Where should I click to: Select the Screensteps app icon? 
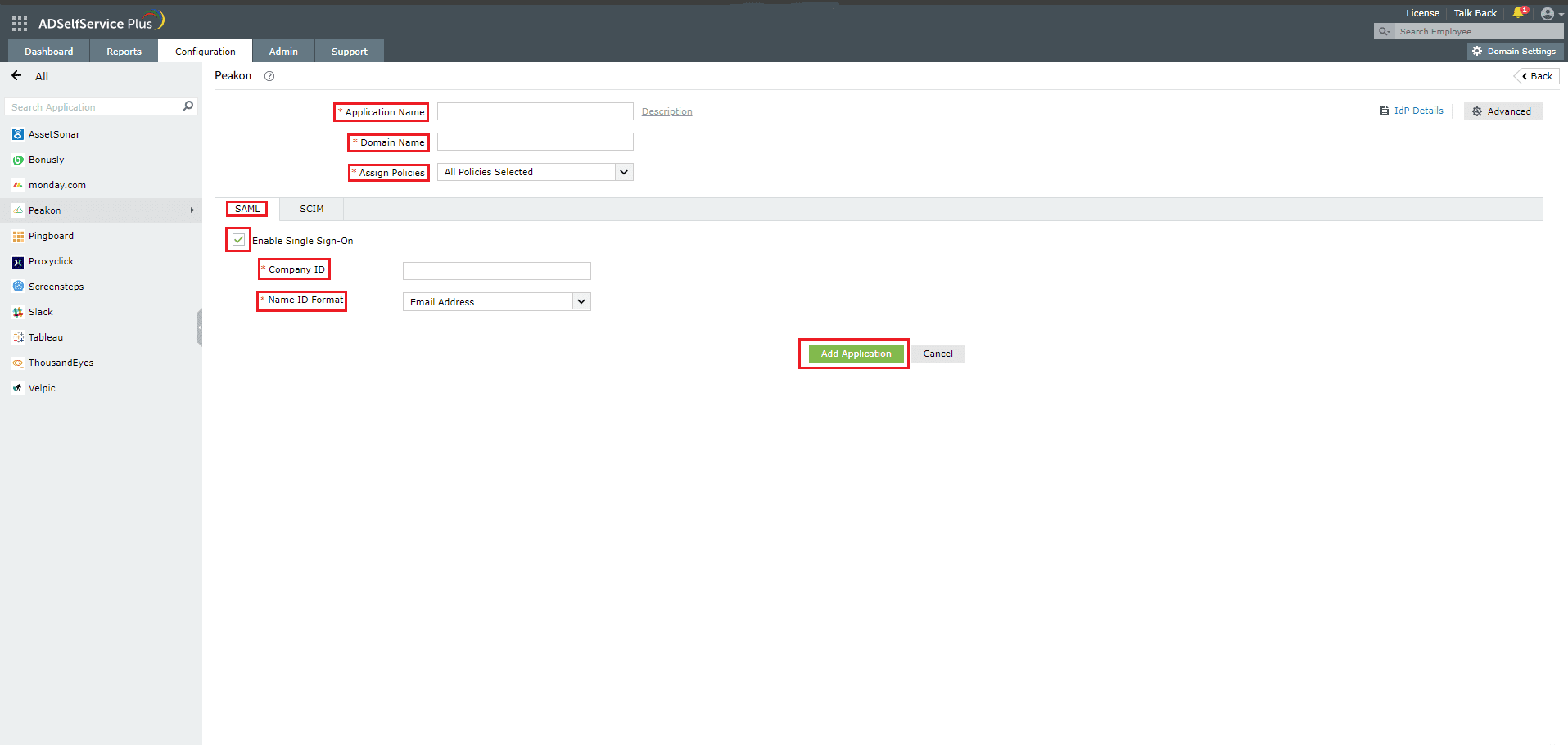[18, 287]
